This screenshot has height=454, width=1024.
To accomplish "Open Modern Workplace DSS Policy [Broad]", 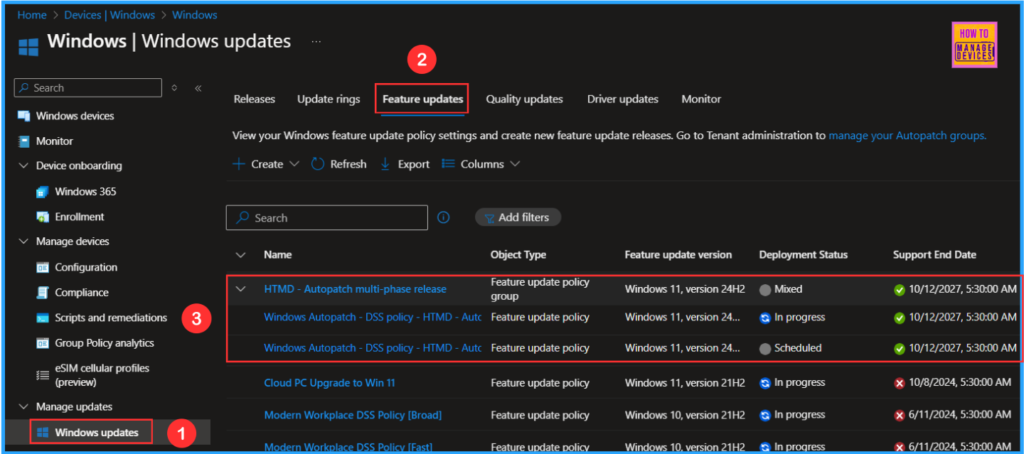I will coord(353,415).
